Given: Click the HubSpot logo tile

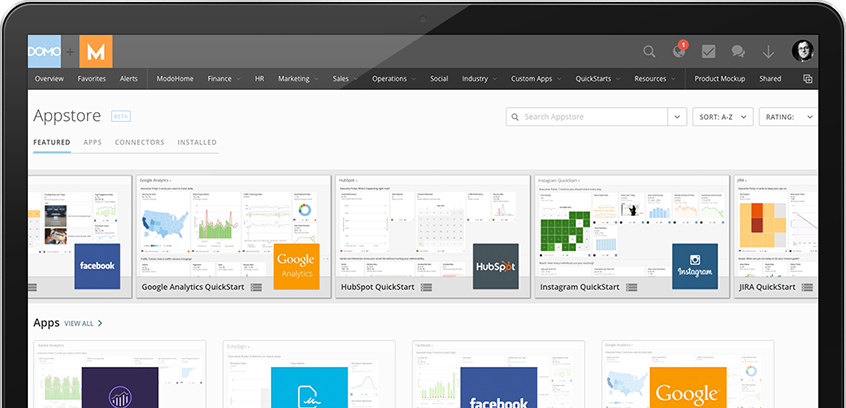Looking at the screenshot, I should 496,266.
